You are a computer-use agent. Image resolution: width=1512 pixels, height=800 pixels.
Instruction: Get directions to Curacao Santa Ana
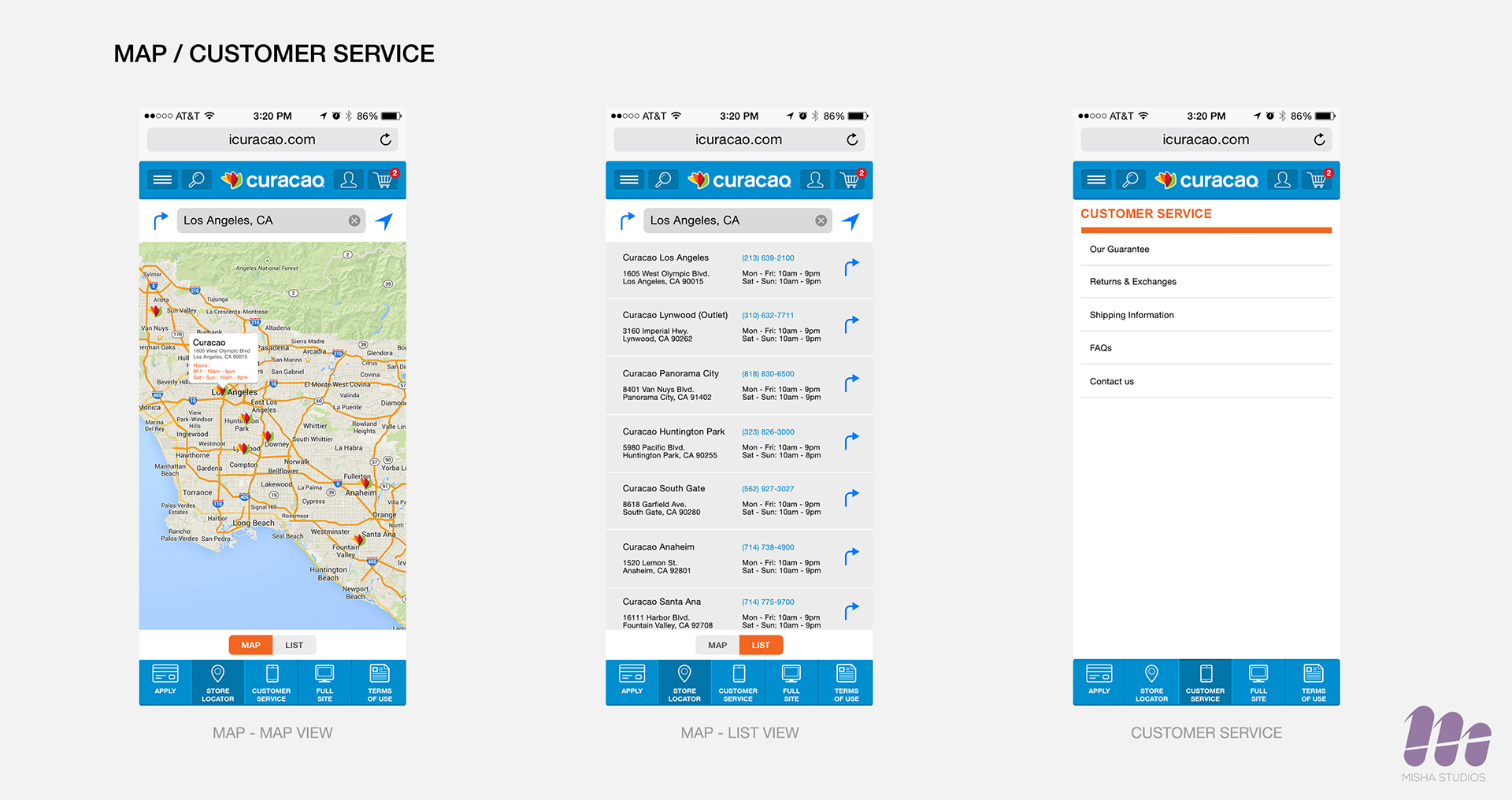click(851, 611)
